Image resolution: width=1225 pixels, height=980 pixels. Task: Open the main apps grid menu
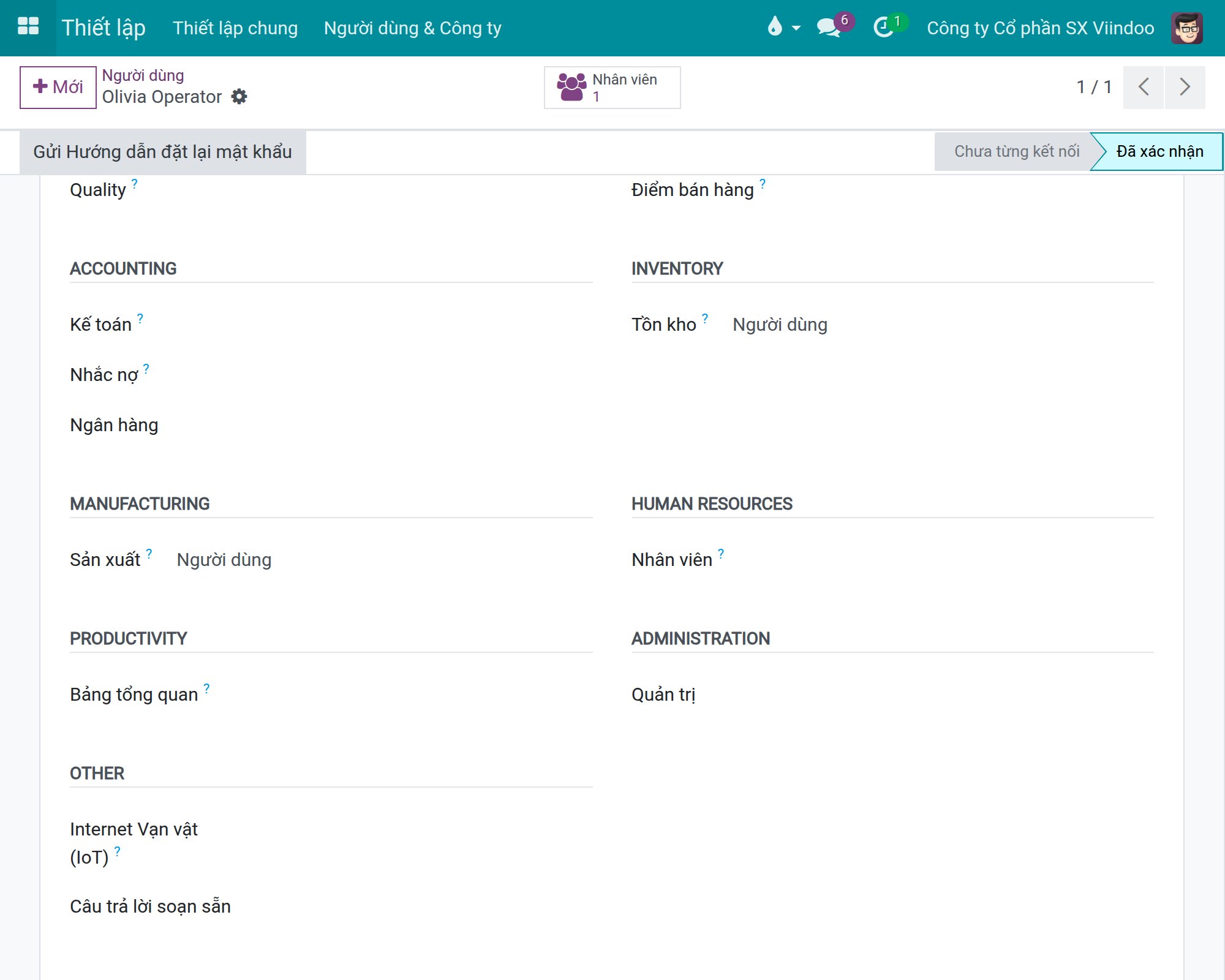click(28, 27)
